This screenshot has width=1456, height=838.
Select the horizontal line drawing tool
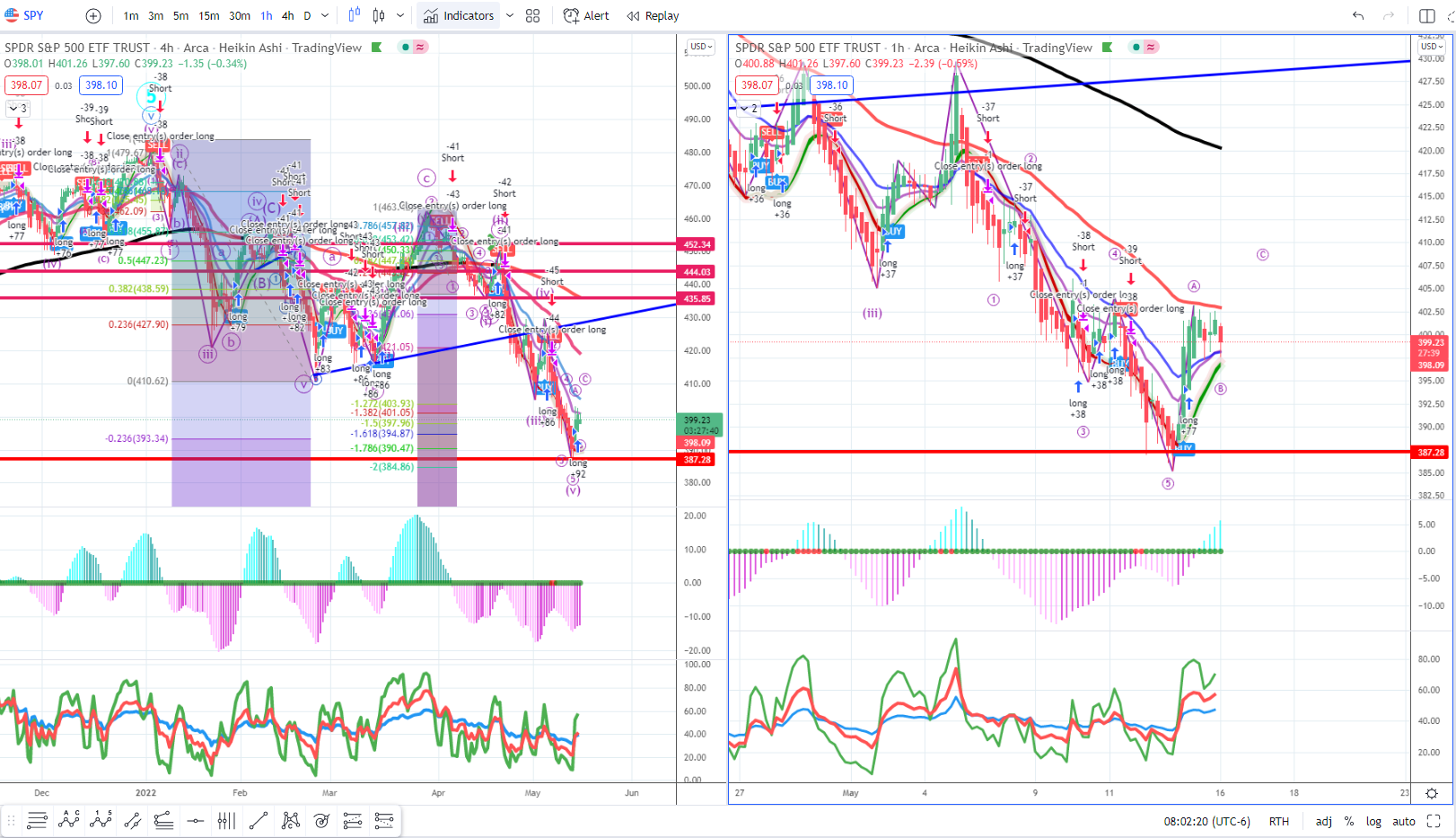[195, 820]
